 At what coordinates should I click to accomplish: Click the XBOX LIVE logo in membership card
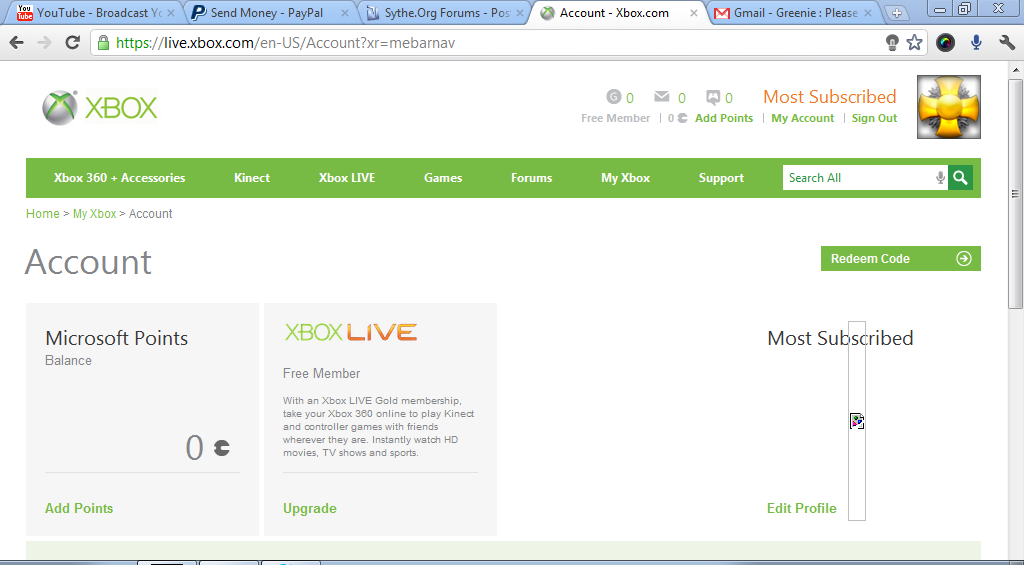point(351,332)
